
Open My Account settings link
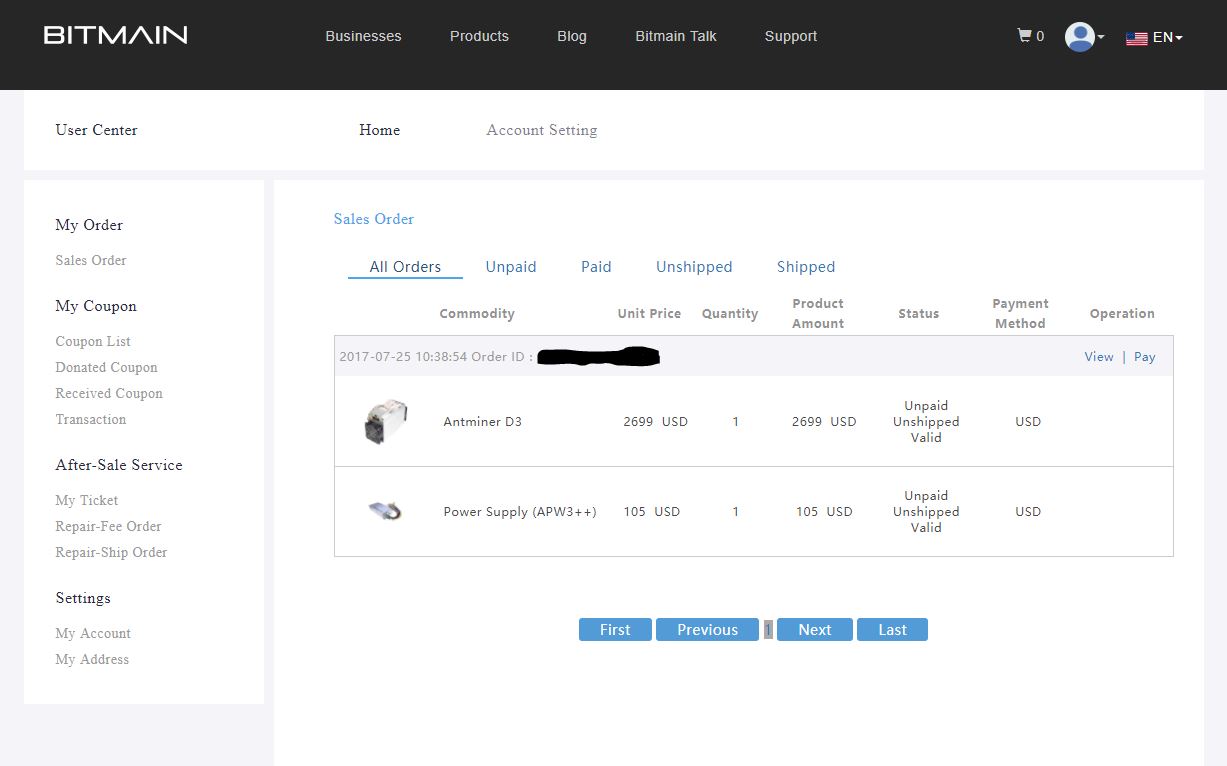click(x=93, y=633)
